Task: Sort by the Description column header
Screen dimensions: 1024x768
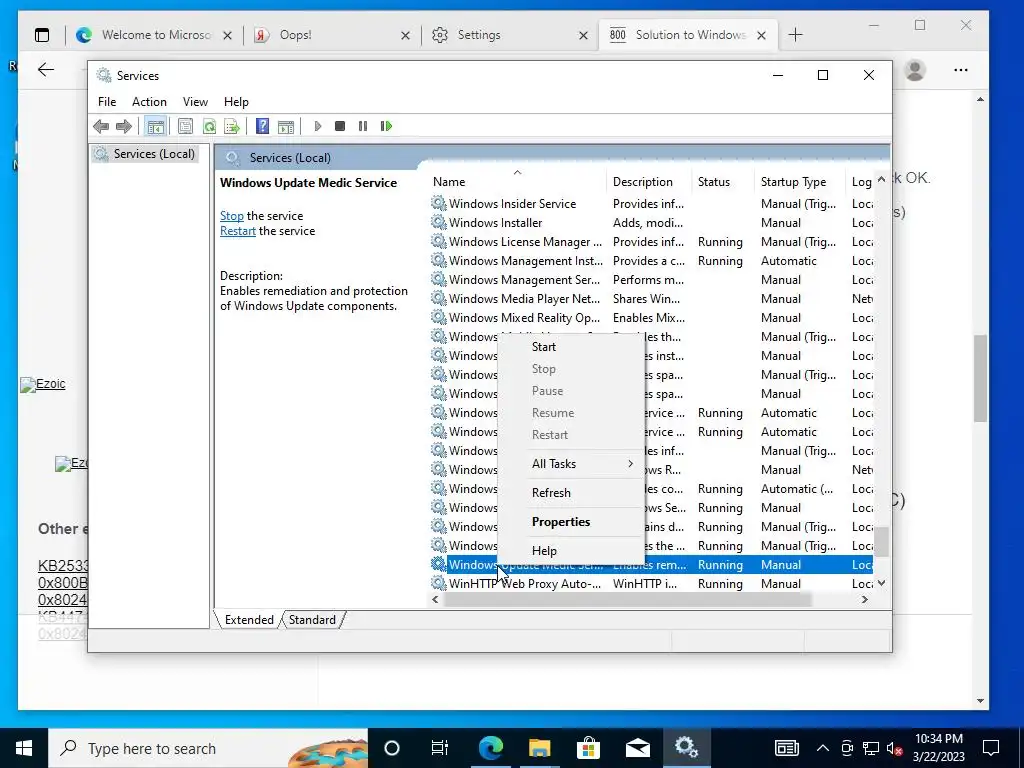Action: (649, 182)
